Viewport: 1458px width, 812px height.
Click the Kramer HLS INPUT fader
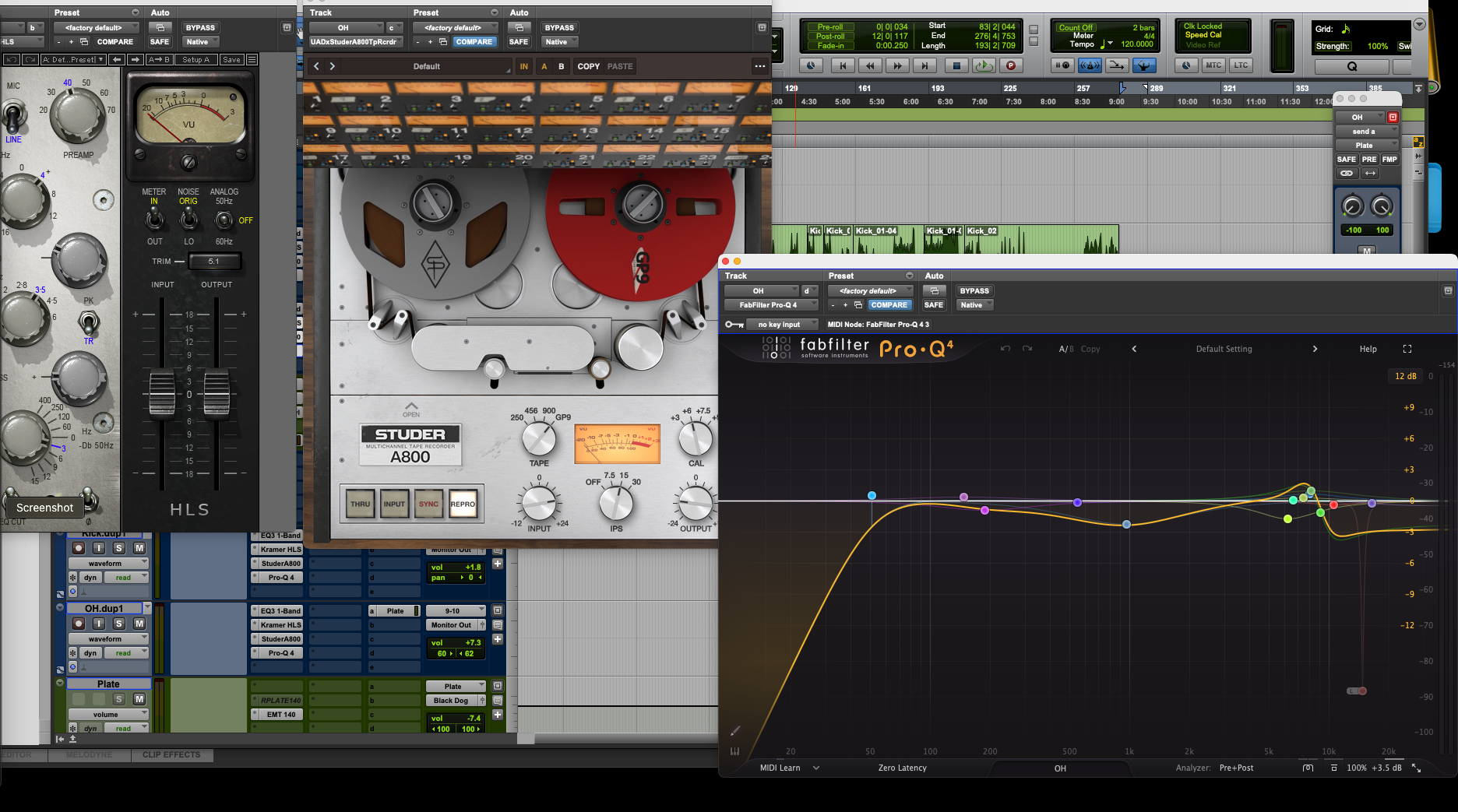[x=162, y=395]
